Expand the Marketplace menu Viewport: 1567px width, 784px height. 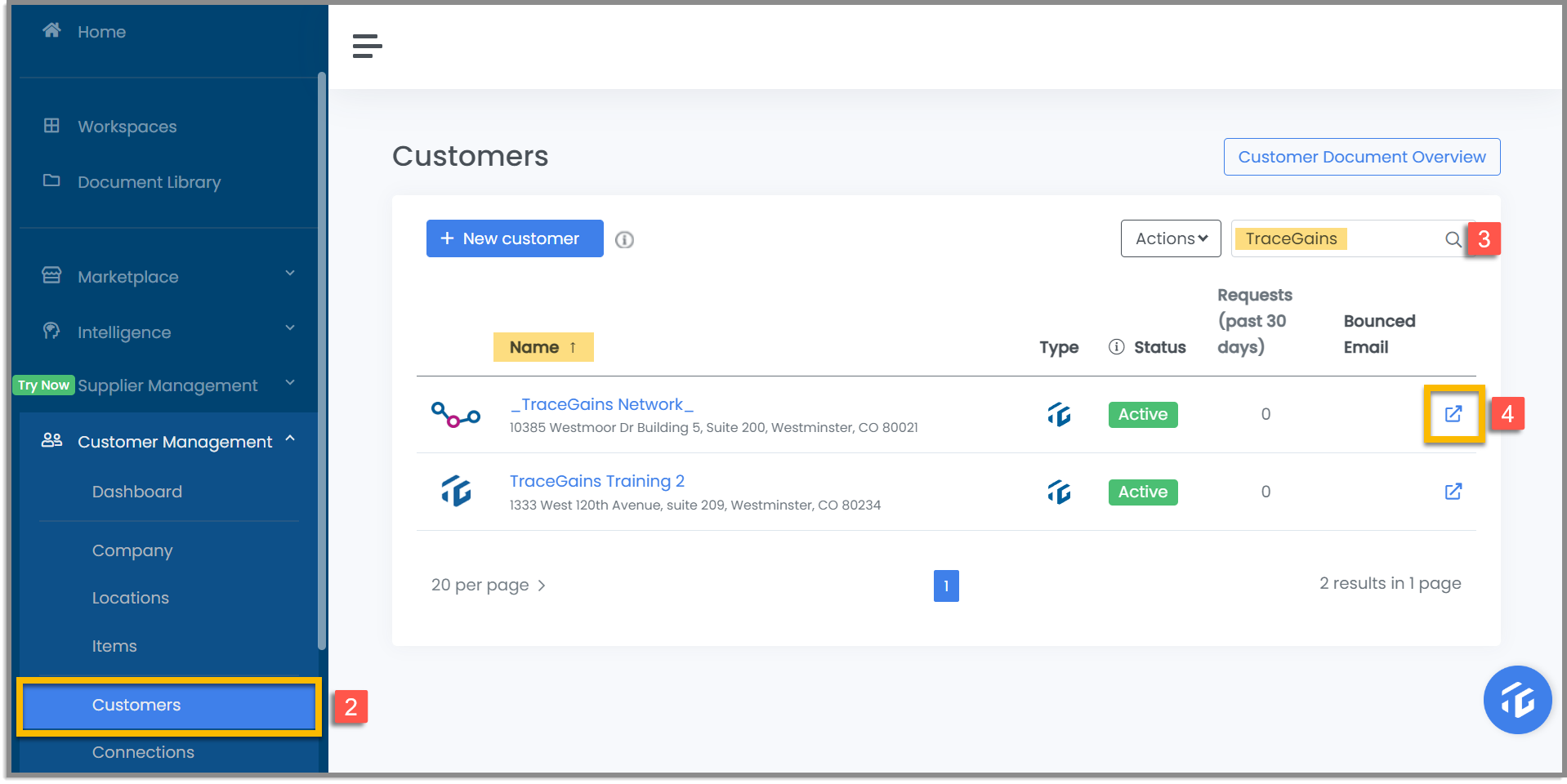[x=168, y=277]
